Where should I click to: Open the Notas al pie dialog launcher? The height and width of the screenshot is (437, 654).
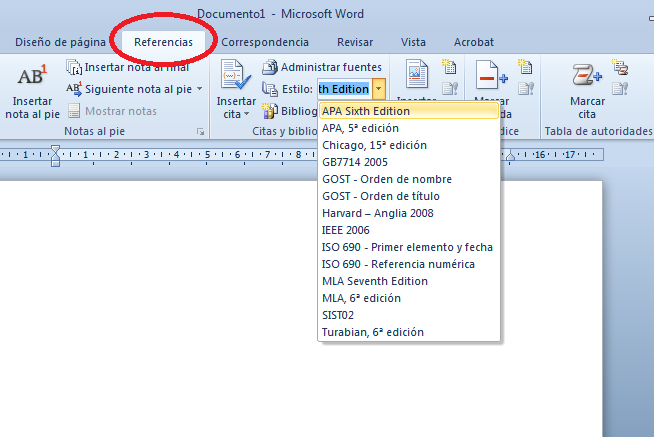201,132
